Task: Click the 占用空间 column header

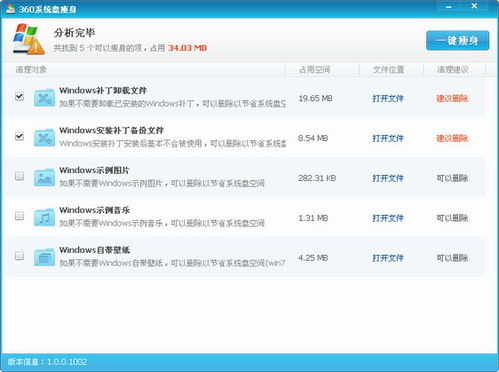Action: pos(314,70)
